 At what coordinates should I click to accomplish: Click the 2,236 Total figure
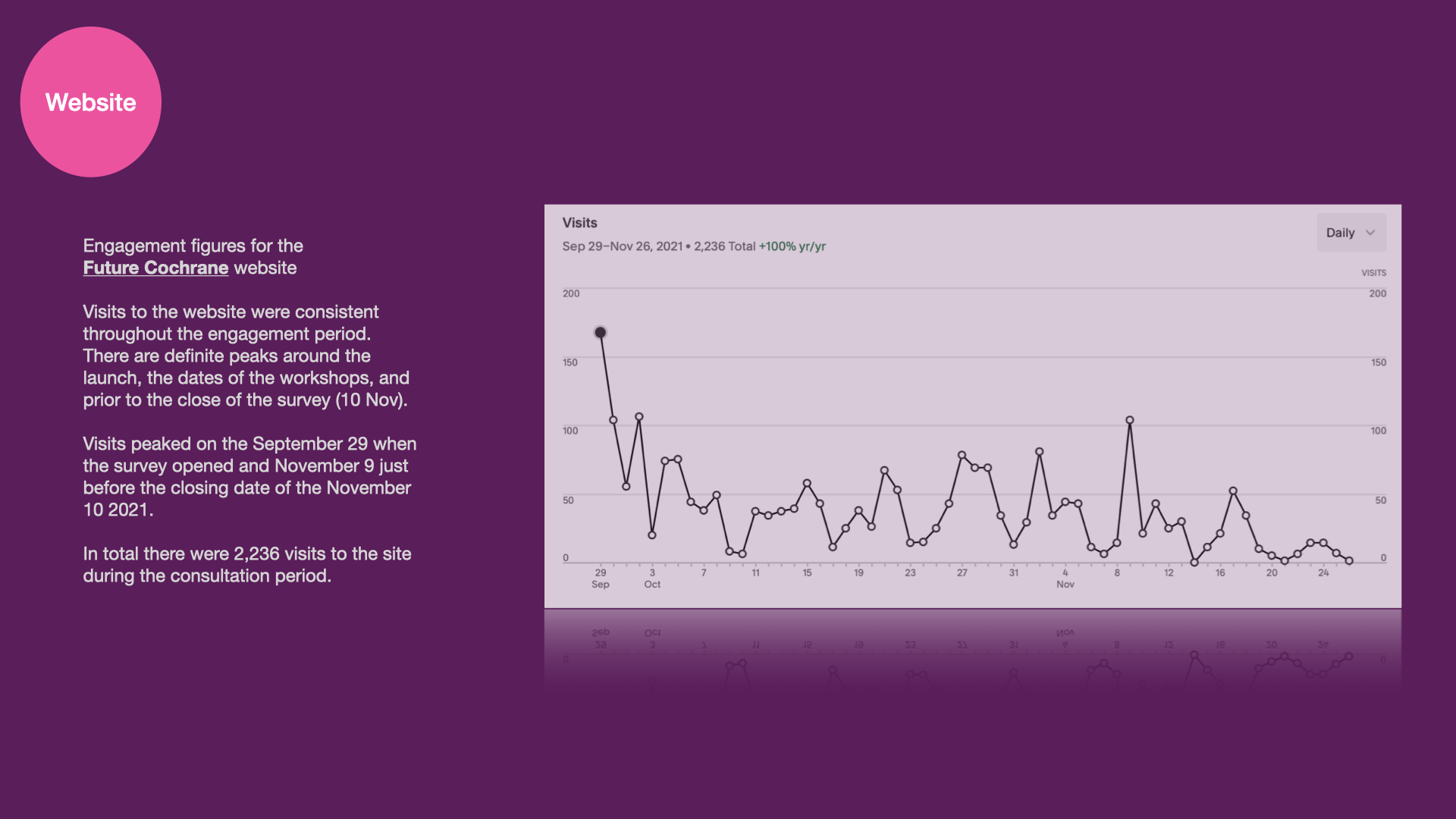point(724,246)
